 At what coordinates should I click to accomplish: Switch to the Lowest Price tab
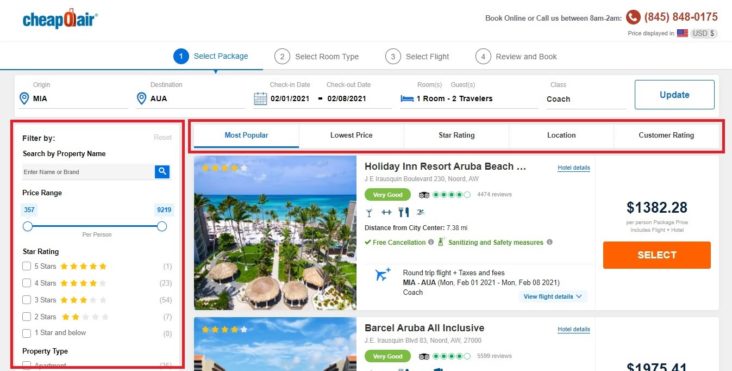point(351,135)
